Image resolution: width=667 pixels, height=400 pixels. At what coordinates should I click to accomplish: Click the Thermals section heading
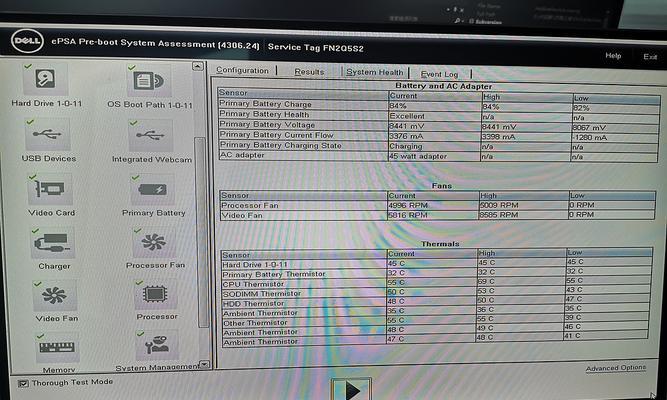tap(440, 244)
